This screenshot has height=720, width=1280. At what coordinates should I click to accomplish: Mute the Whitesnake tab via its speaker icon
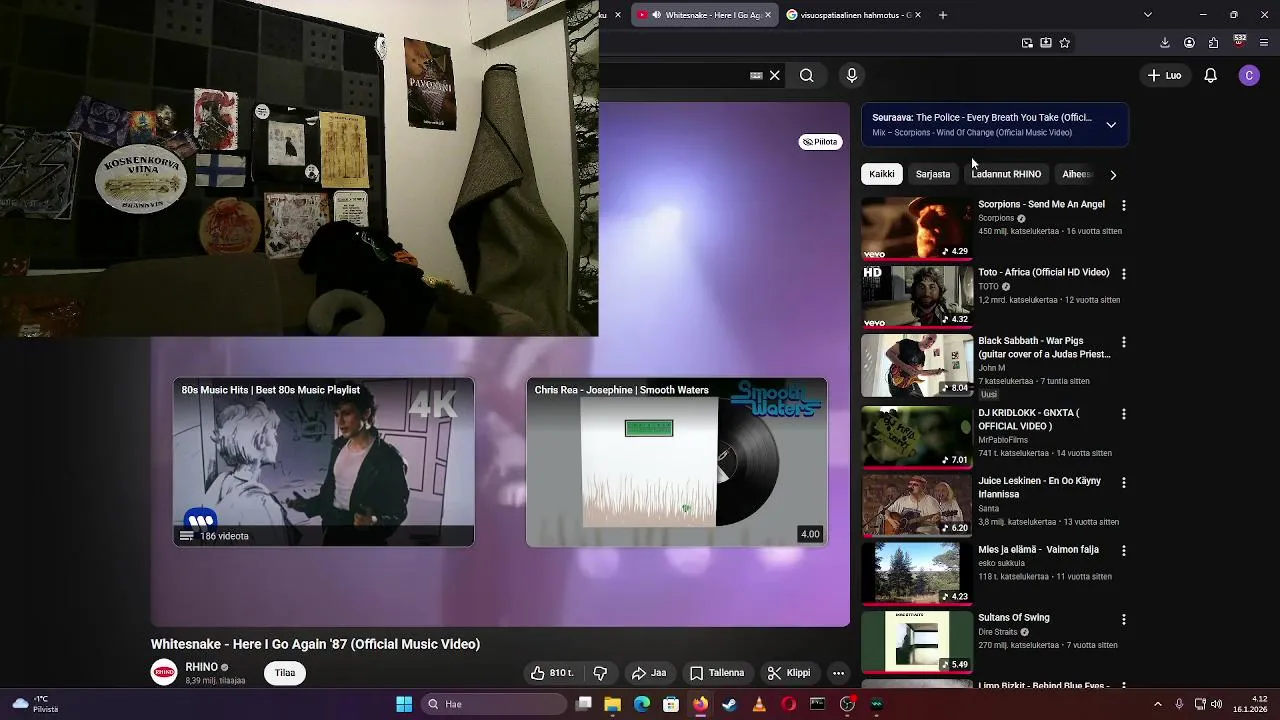(x=656, y=15)
